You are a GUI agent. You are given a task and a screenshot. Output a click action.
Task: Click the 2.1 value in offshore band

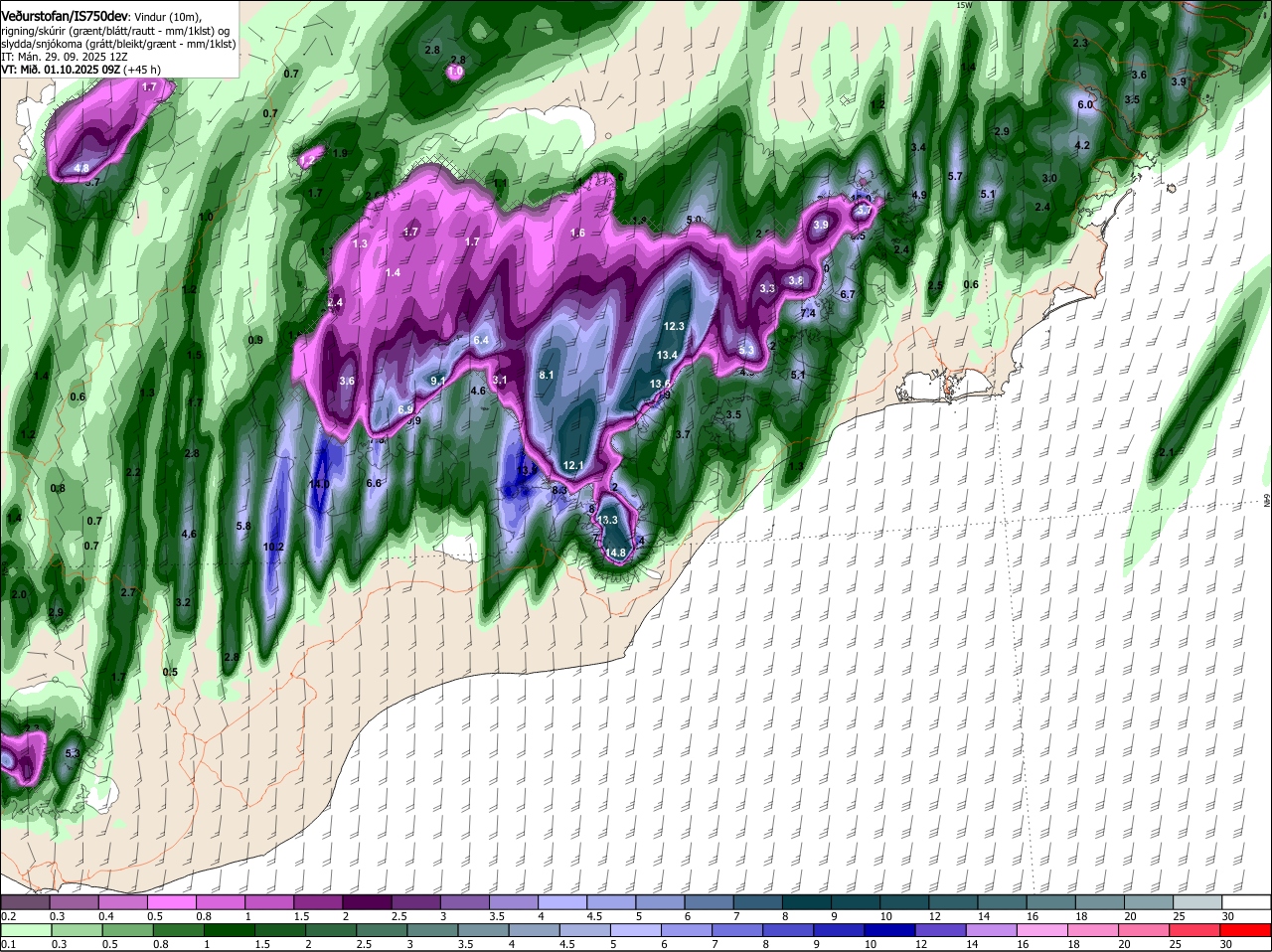1167,452
